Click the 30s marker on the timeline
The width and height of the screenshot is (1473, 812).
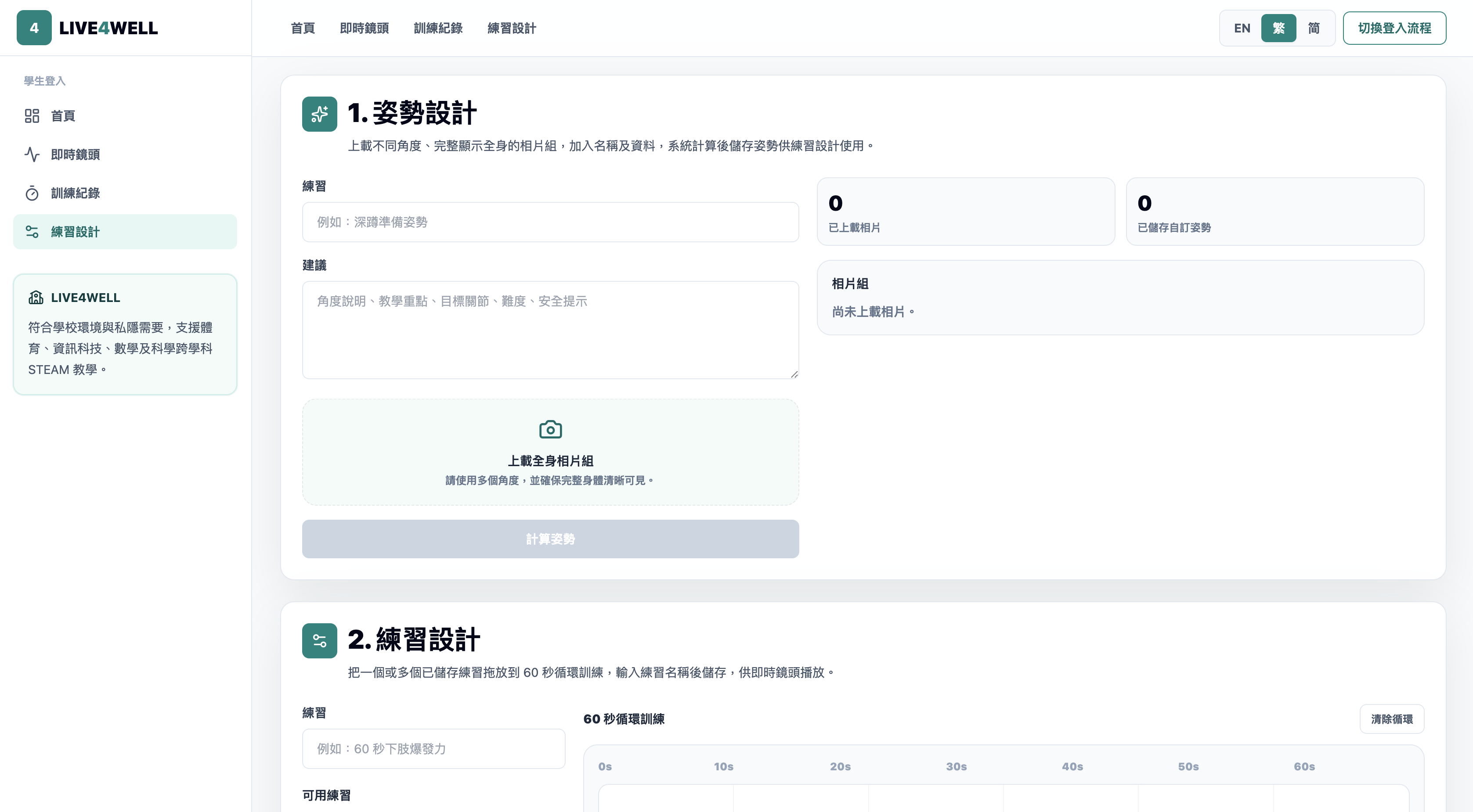956,766
